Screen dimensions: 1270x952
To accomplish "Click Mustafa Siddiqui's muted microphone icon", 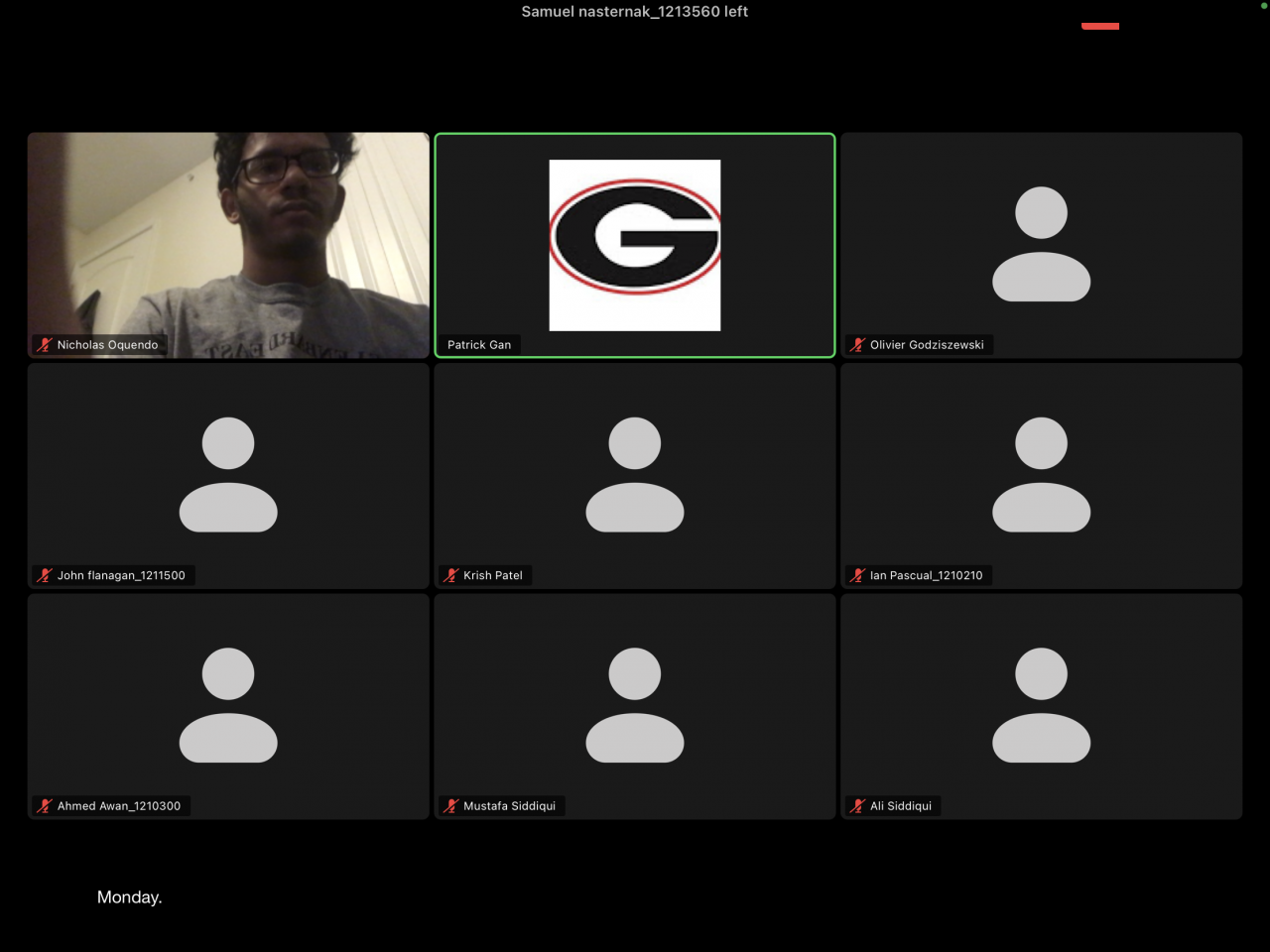I will click(451, 806).
